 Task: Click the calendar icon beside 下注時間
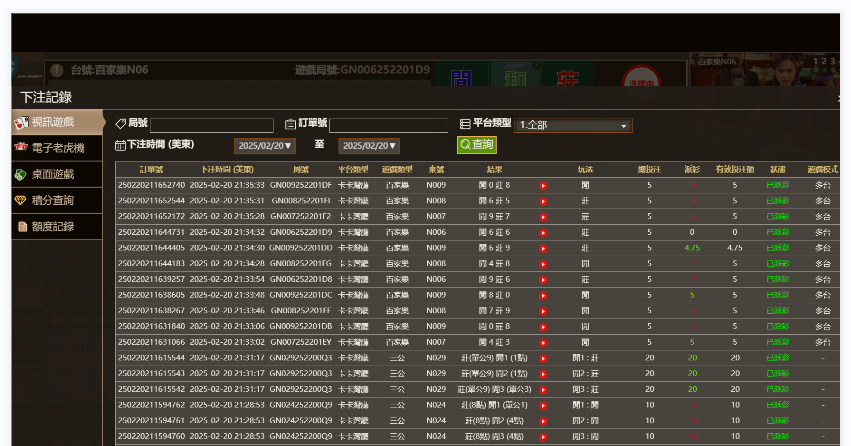click(120, 145)
